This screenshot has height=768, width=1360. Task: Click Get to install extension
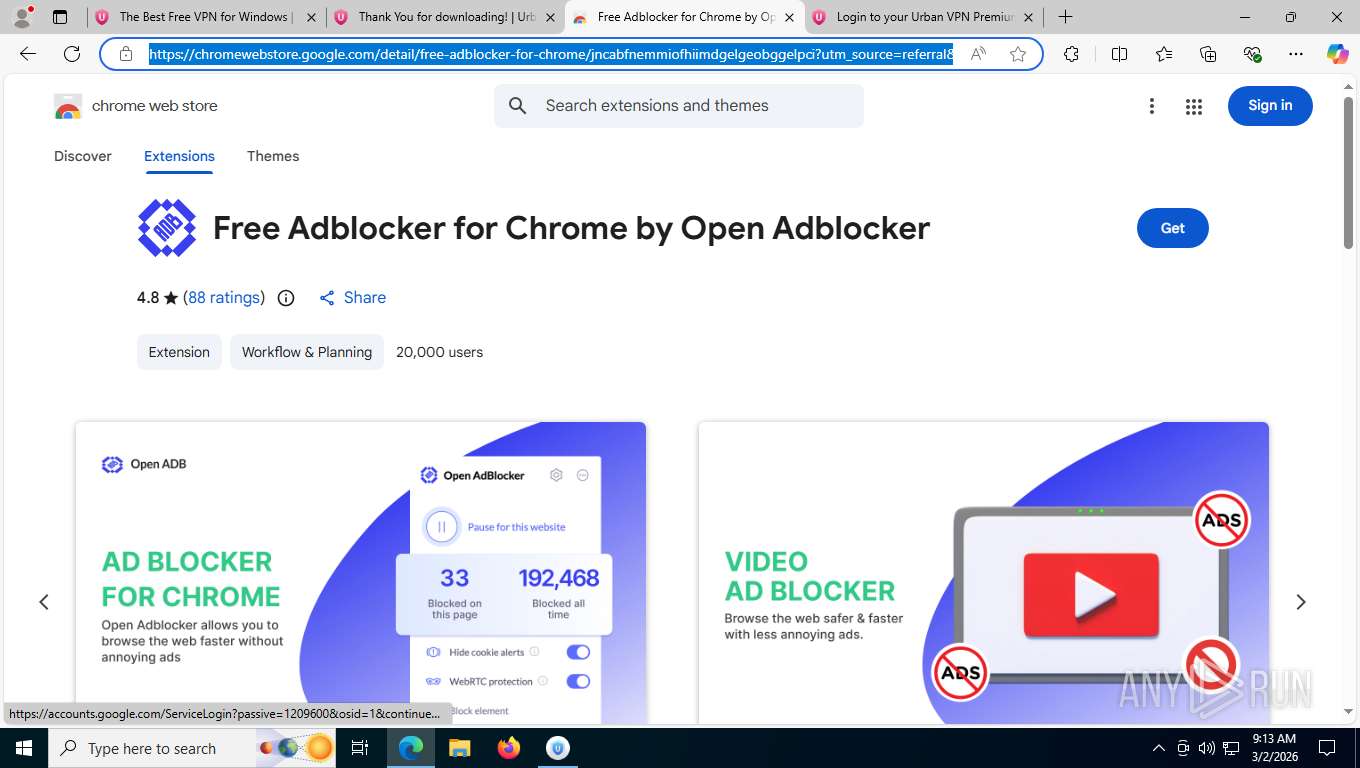(1172, 228)
